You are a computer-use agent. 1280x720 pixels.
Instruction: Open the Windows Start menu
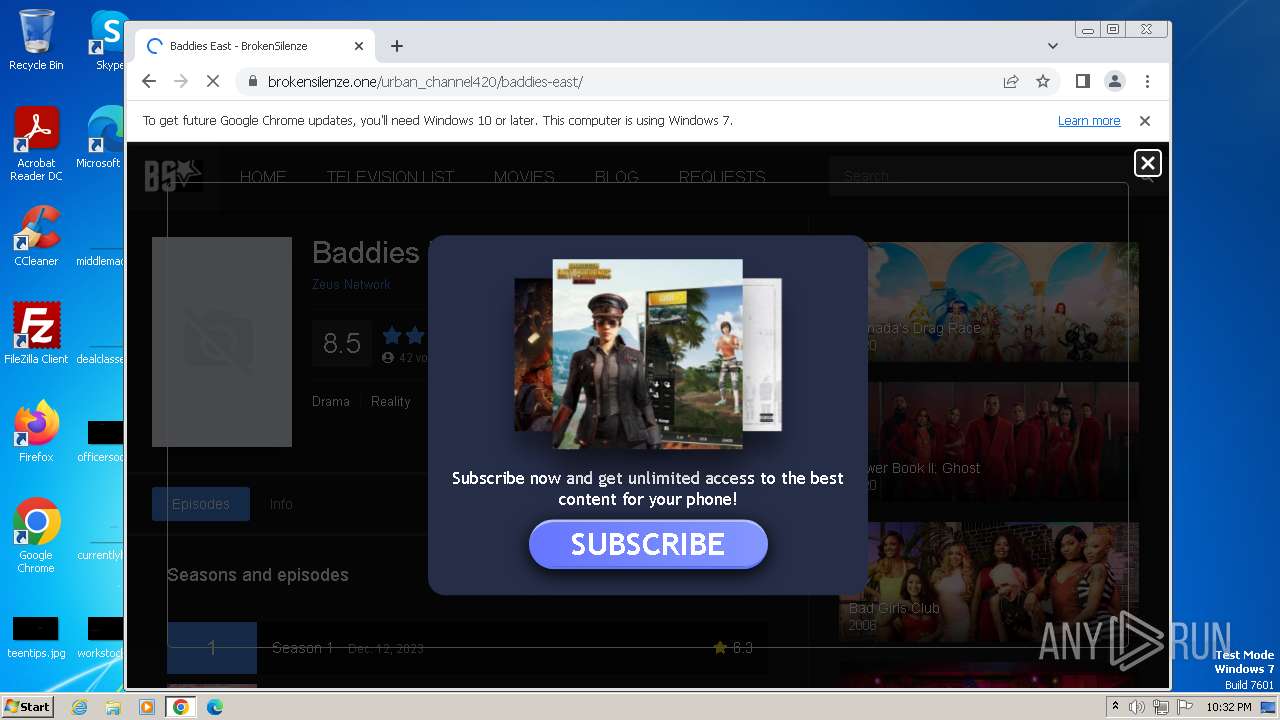pos(28,706)
